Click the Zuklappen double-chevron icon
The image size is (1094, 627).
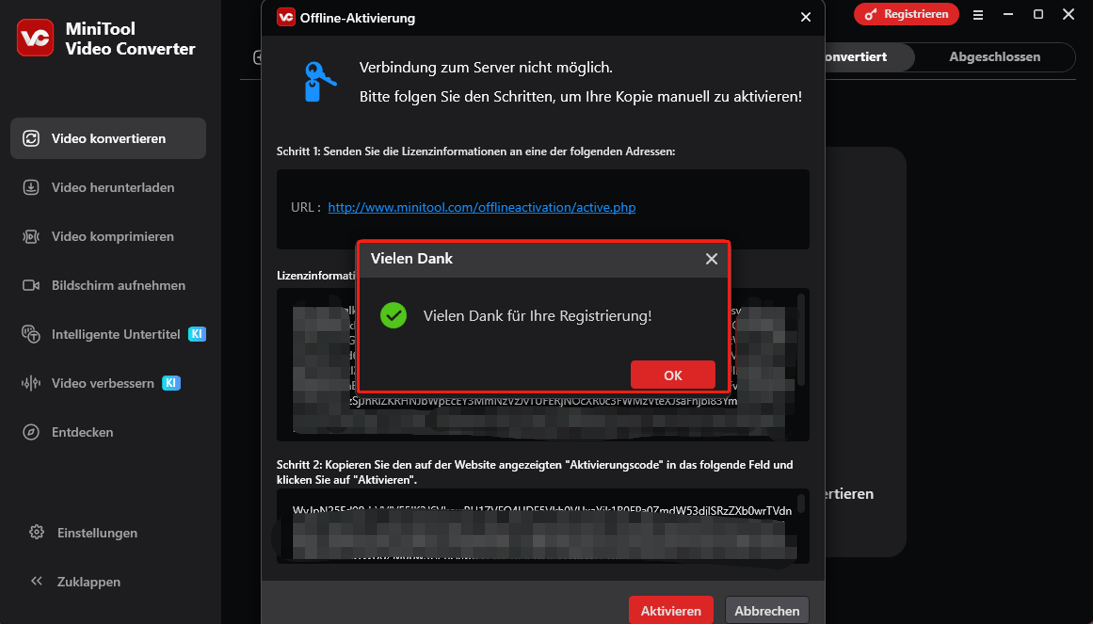pyautogui.click(x=36, y=580)
